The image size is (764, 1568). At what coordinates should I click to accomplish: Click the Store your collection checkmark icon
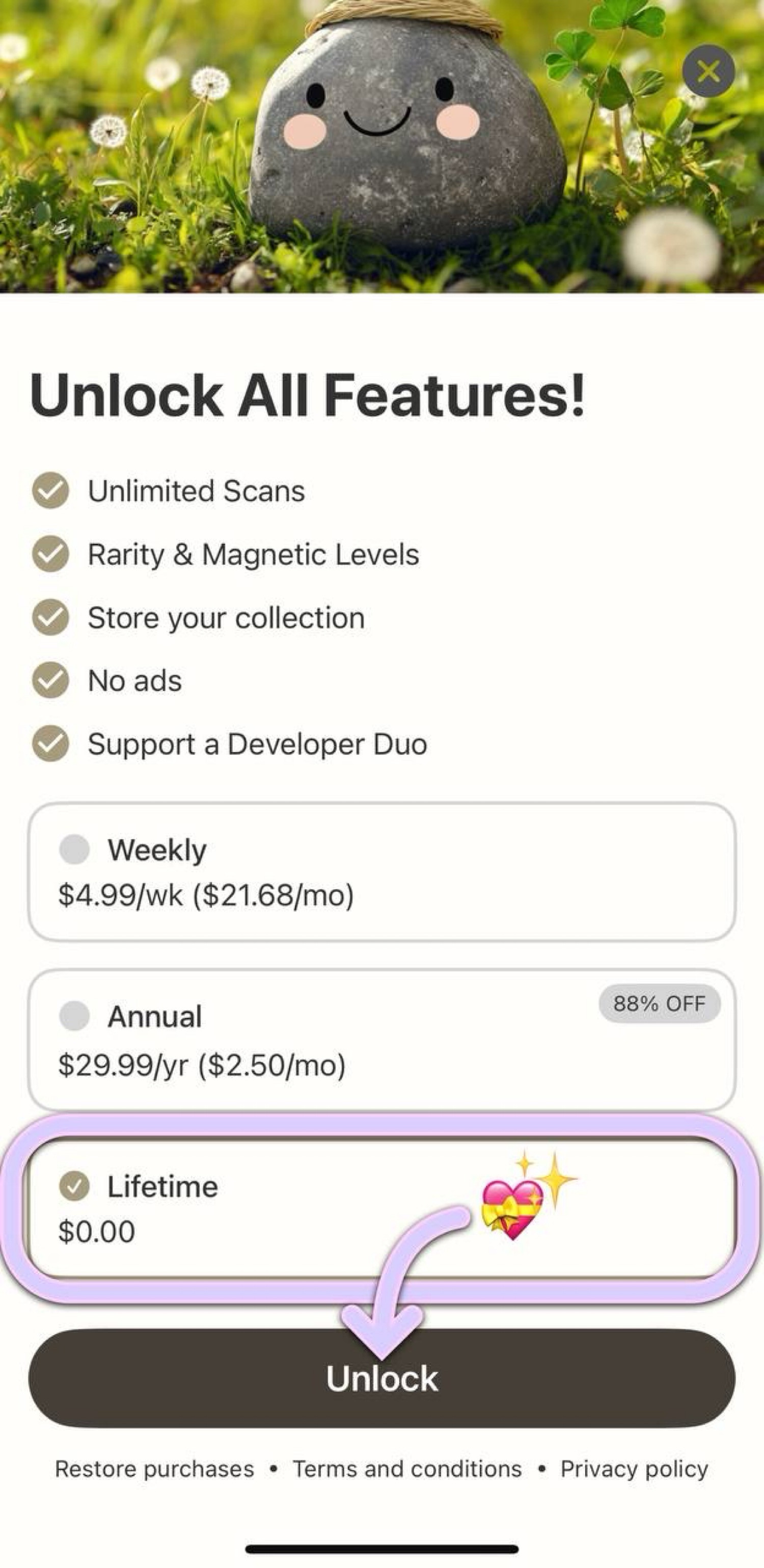tap(50, 617)
